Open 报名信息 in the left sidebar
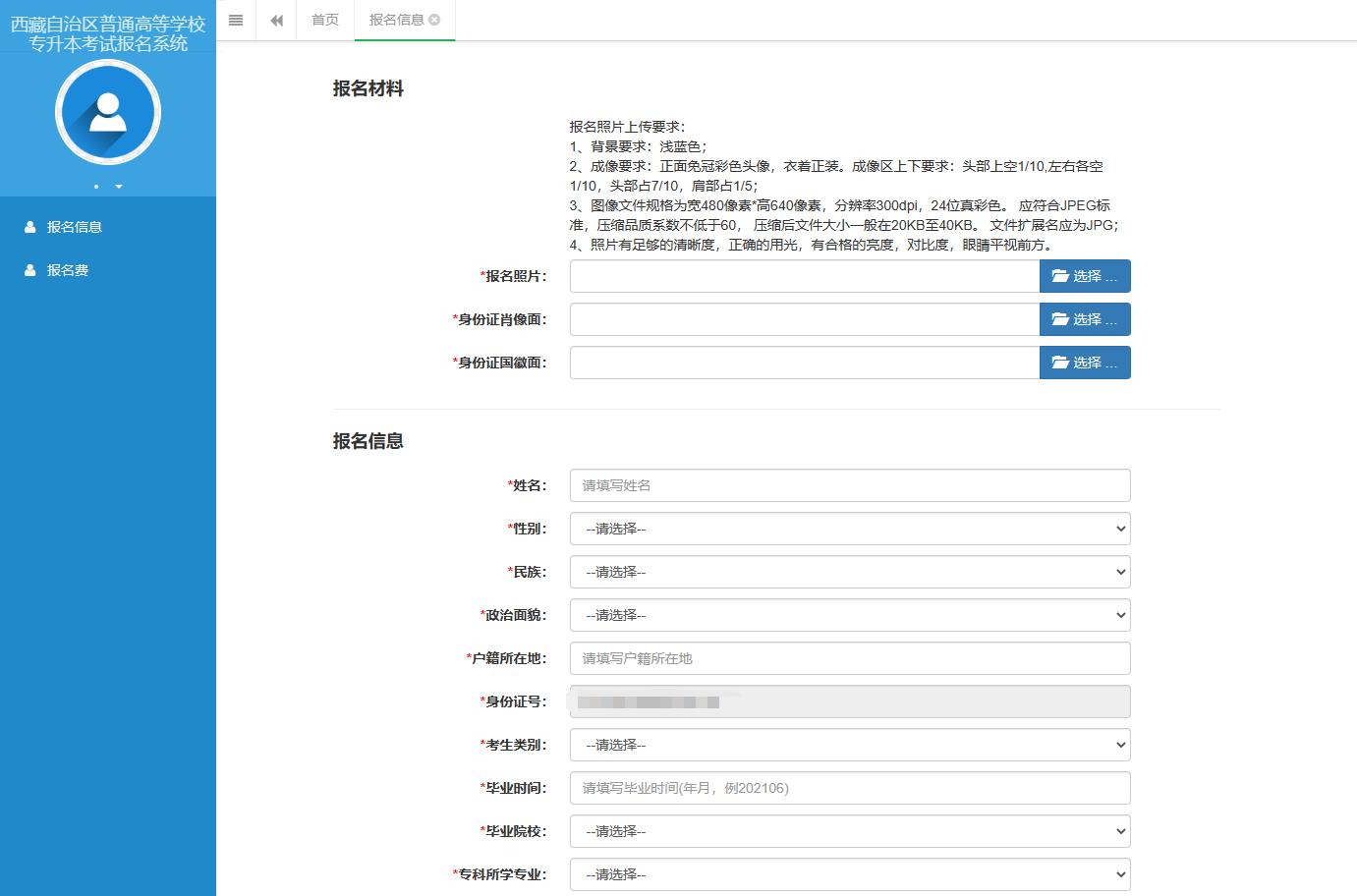 74,227
